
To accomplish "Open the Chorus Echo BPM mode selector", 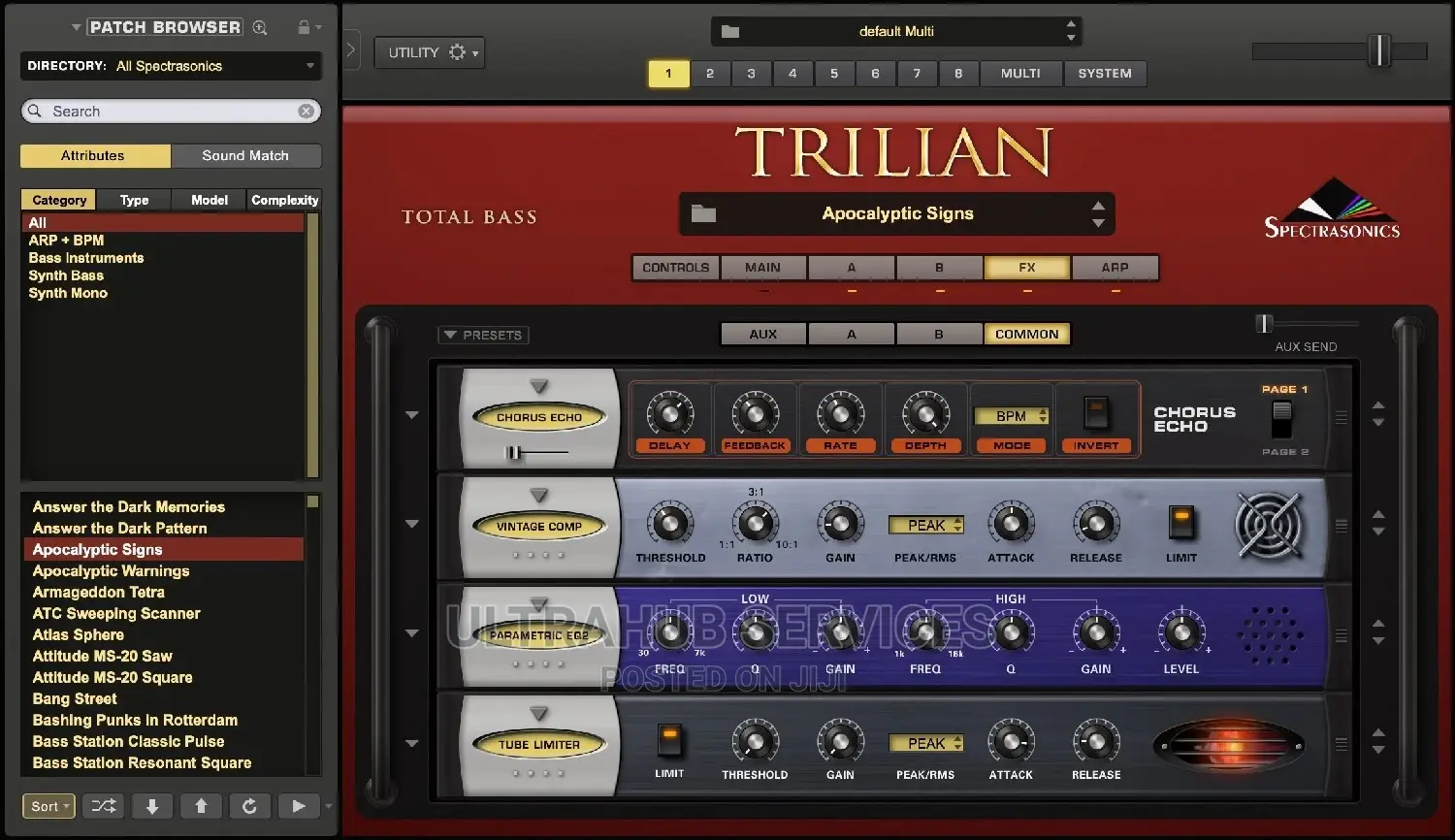I will pyautogui.click(x=1012, y=416).
